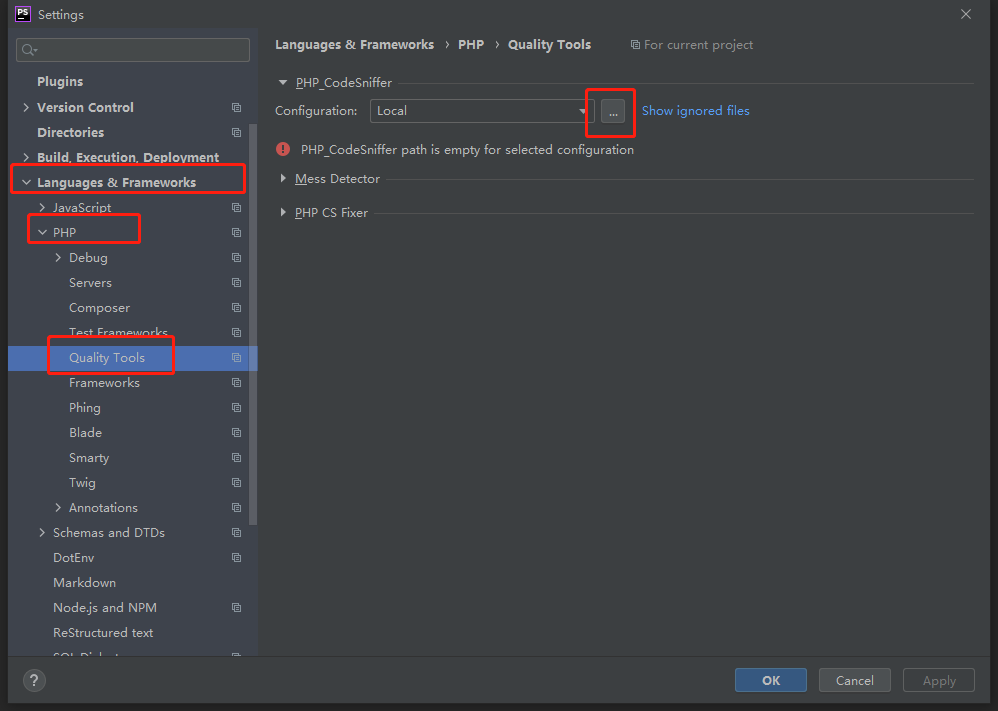This screenshot has height=711, width=998.
Task: Click the settings tree vertical scrollbar
Action: (x=253, y=325)
